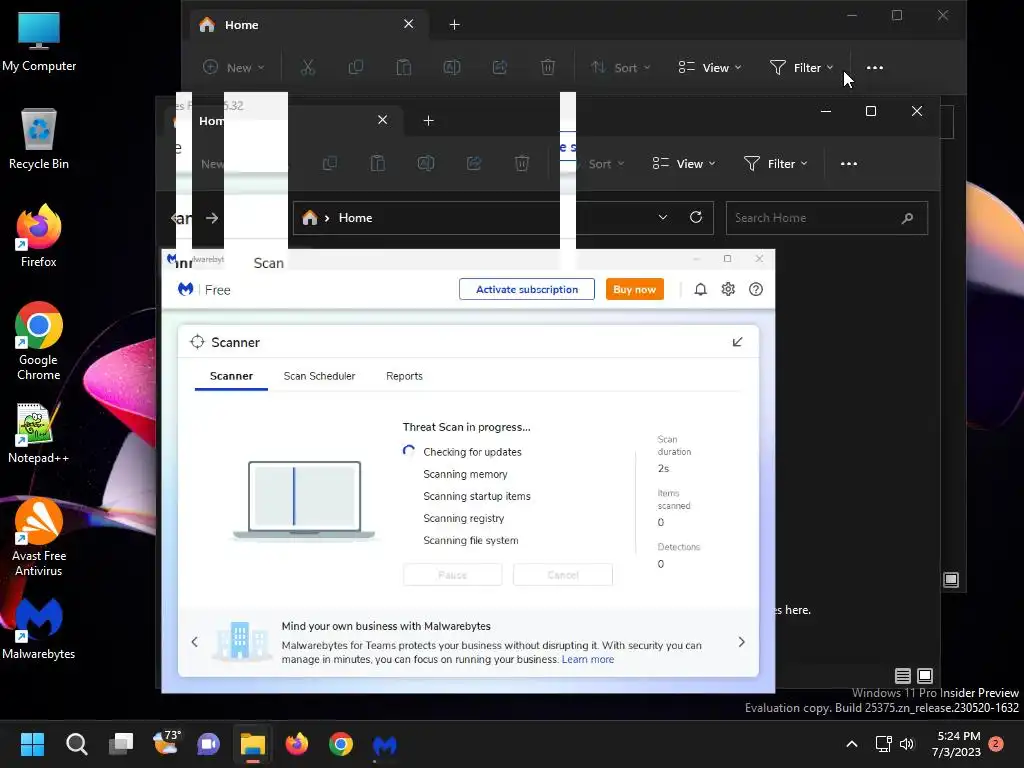Click Paste icon in front Explorer toolbar
The image size is (1024, 768).
click(x=378, y=163)
